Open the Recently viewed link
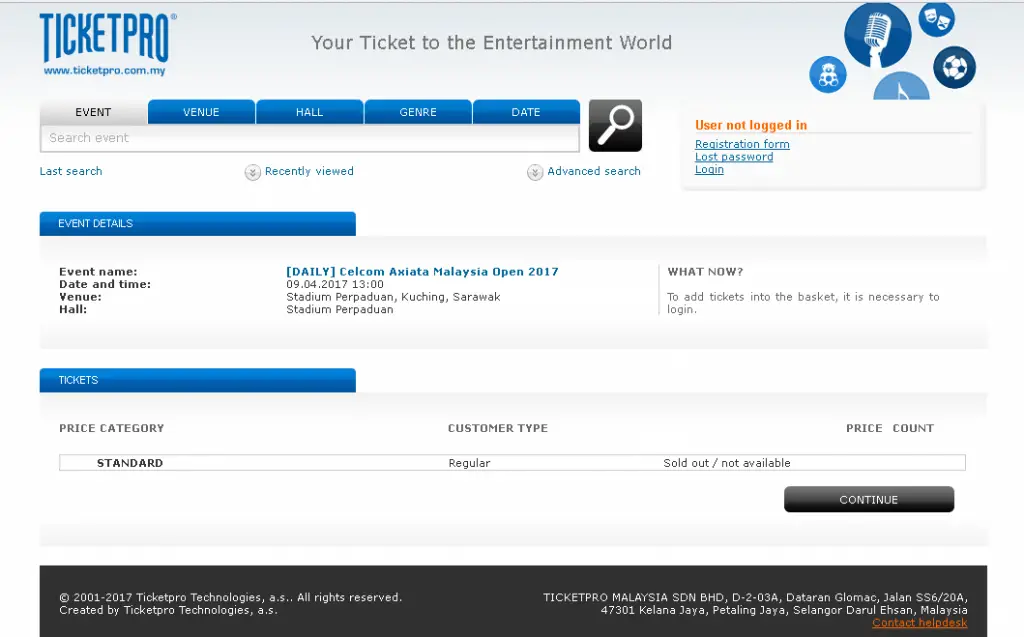The height and width of the screenshot is (637, 1024). point(310,171)
